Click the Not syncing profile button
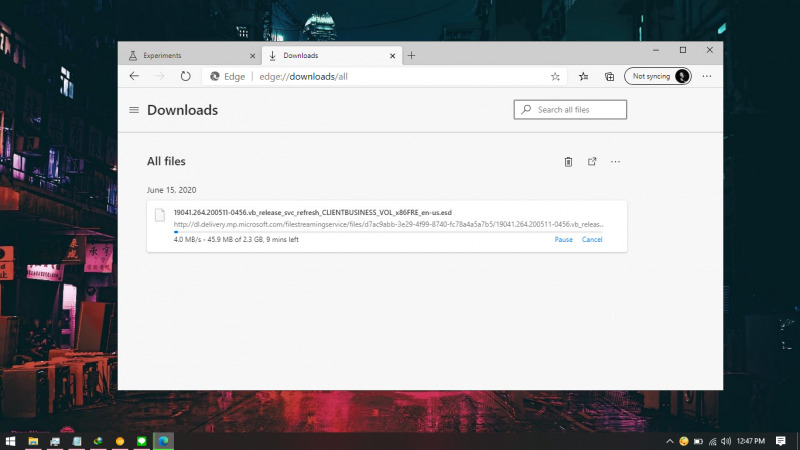Viewport: 800px width, 450px height. pos(658,77)
